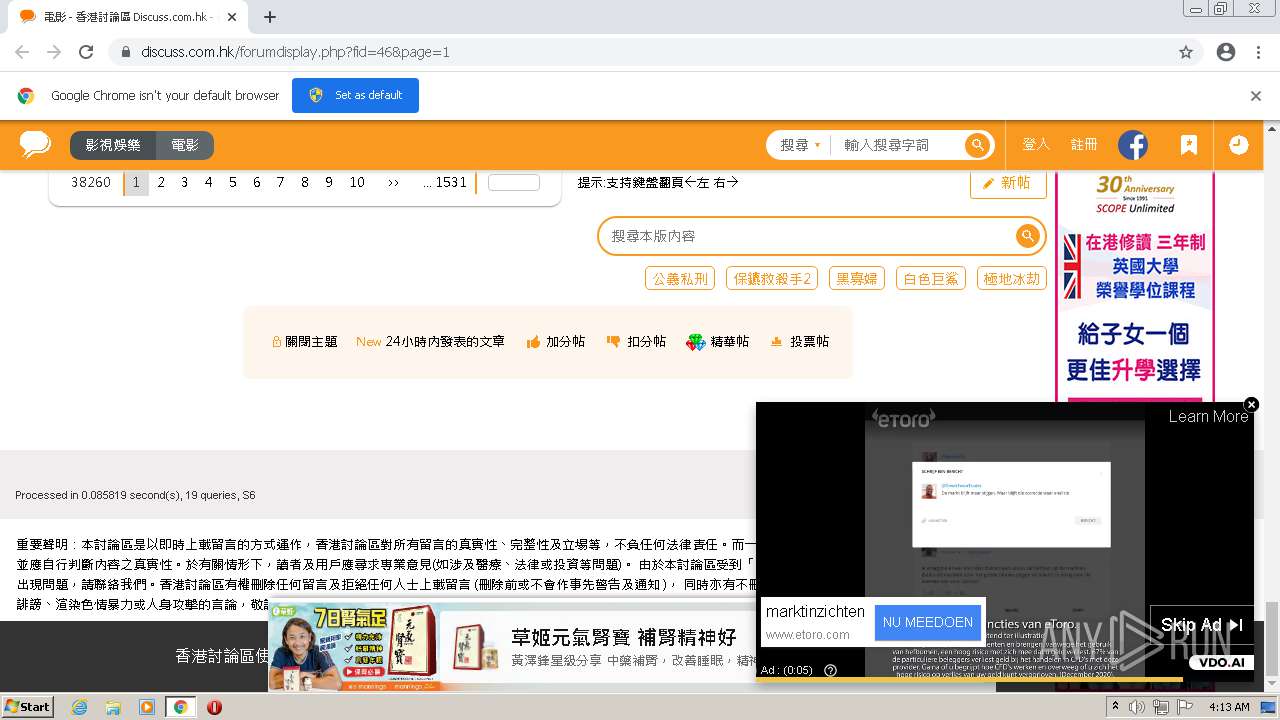Click the 精華帖 gem filter
The image size is (1280, 720).
click(x=717, y=342)
